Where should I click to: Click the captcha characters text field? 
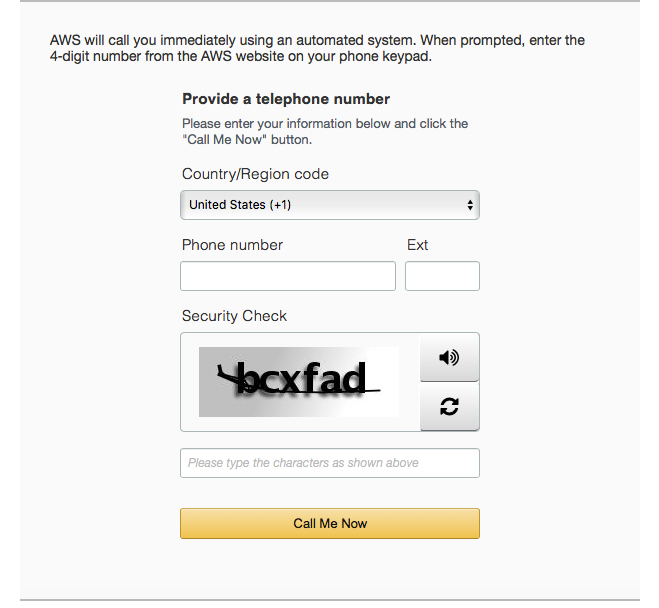click(330, 463)
